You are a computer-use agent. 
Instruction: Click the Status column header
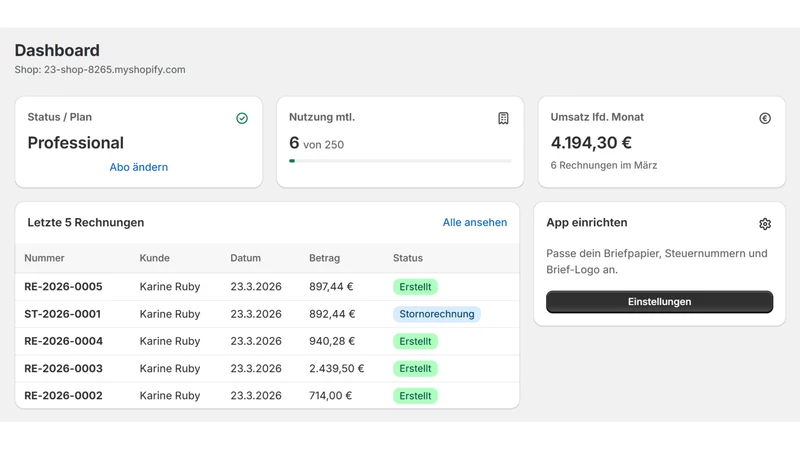point(408,258)
